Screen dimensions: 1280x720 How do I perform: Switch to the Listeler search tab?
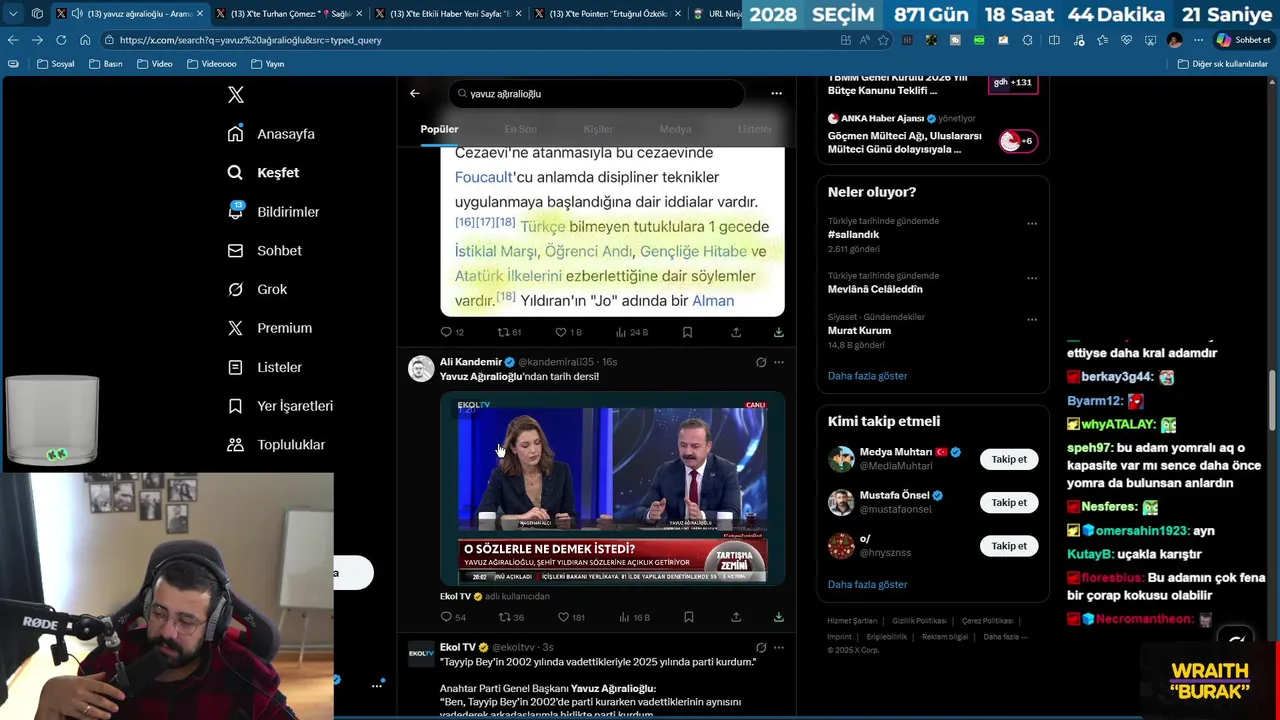pyautogui.click(x=755, y=129)
